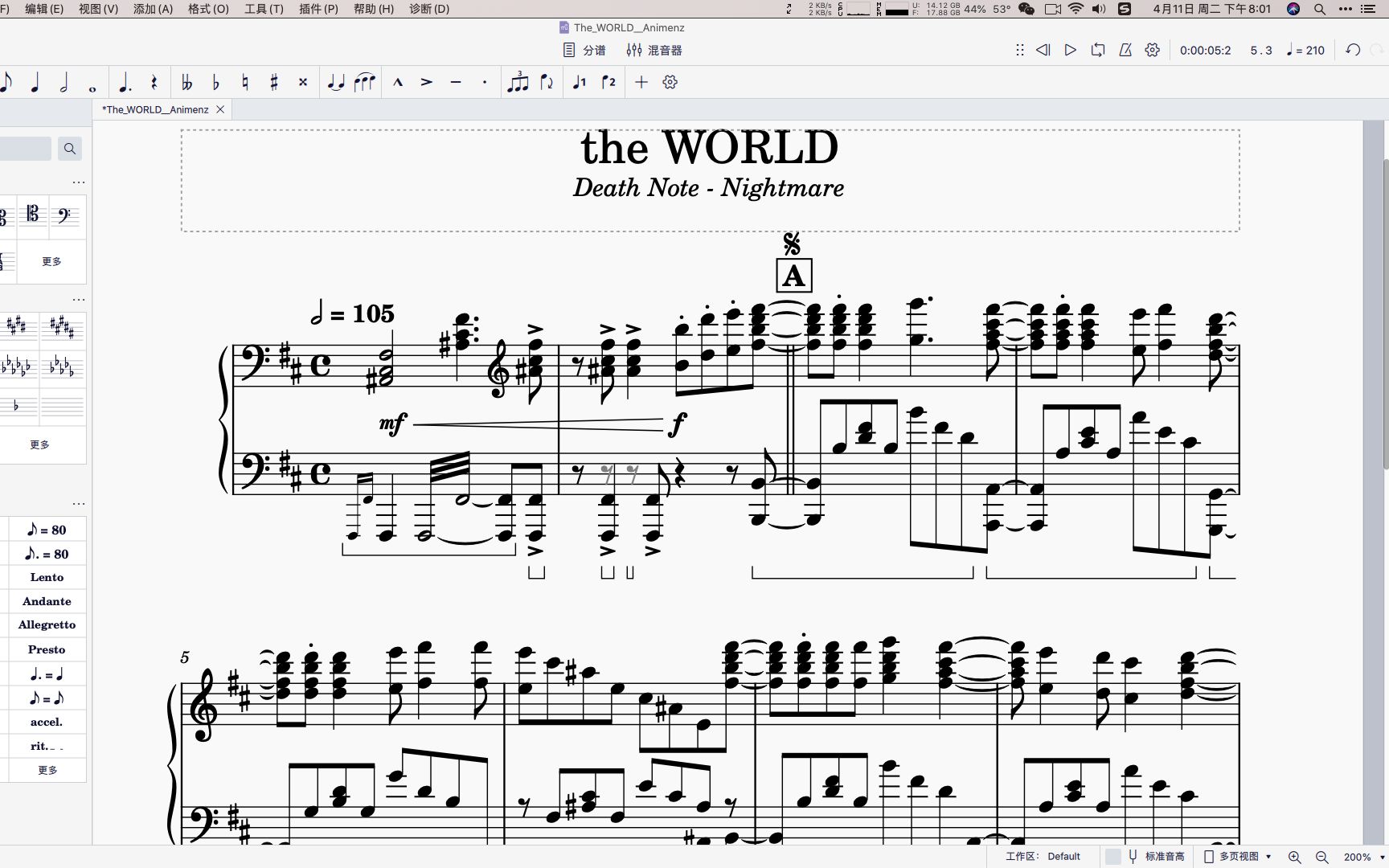The height and width of the screenshot is (868, 1389).
Task: Toggle the metronome
Action: pyautogui.click(x=1125, y=50)
